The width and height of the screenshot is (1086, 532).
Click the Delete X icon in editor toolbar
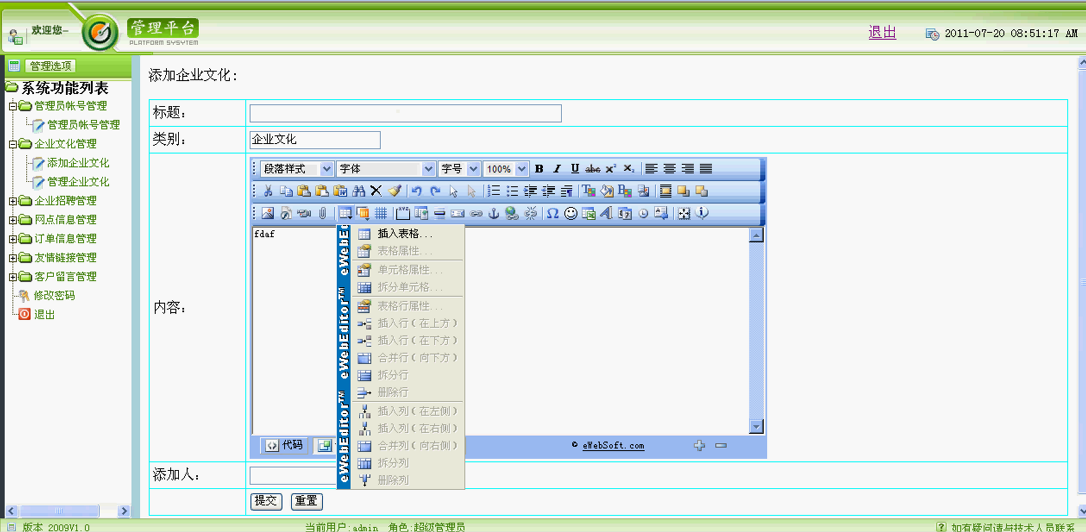click(376, 190)
